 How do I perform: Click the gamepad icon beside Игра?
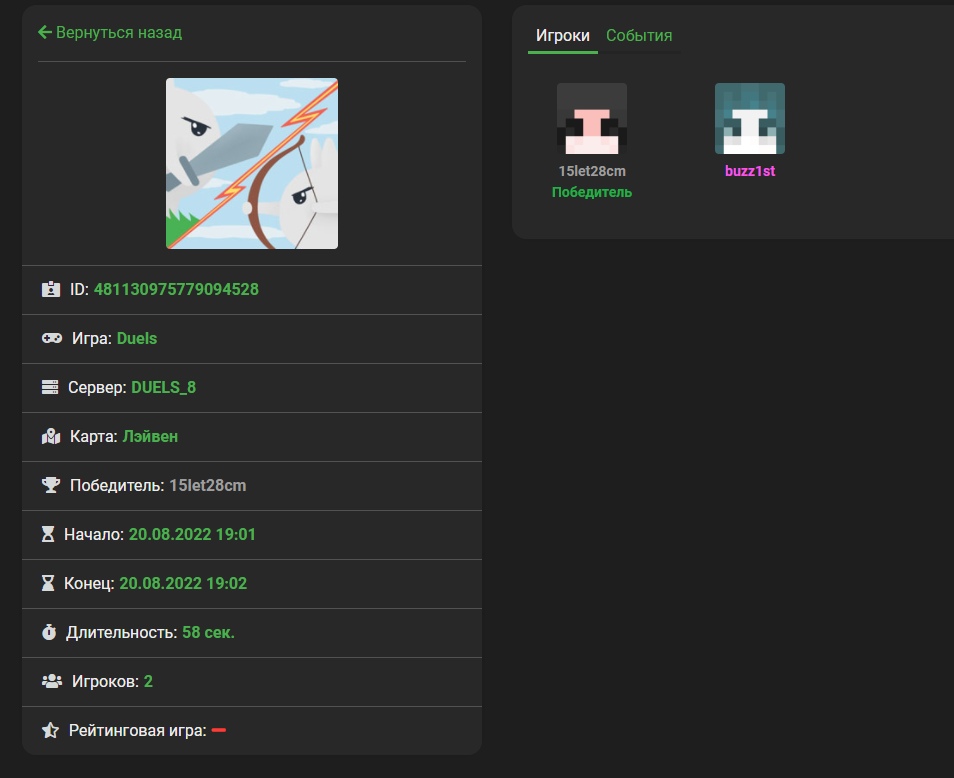pos(51,339)
